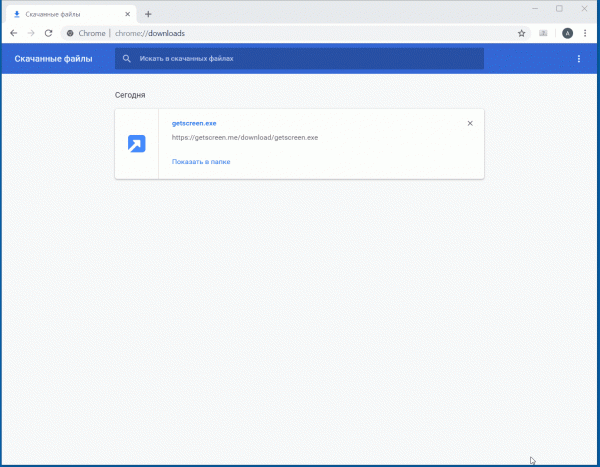This screenshot has height=467, width=600.
Task: Reload the downloads page
Action: pos(48,33)
